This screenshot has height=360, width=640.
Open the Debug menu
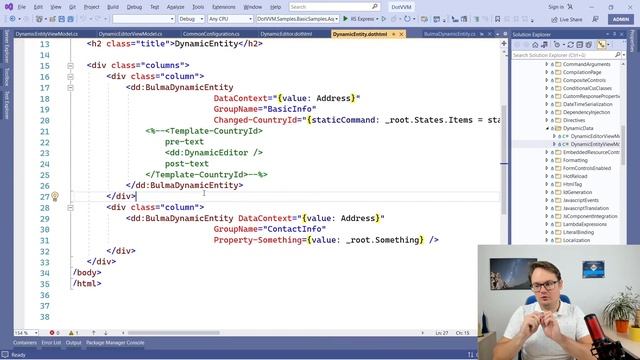tap(134, 7)
